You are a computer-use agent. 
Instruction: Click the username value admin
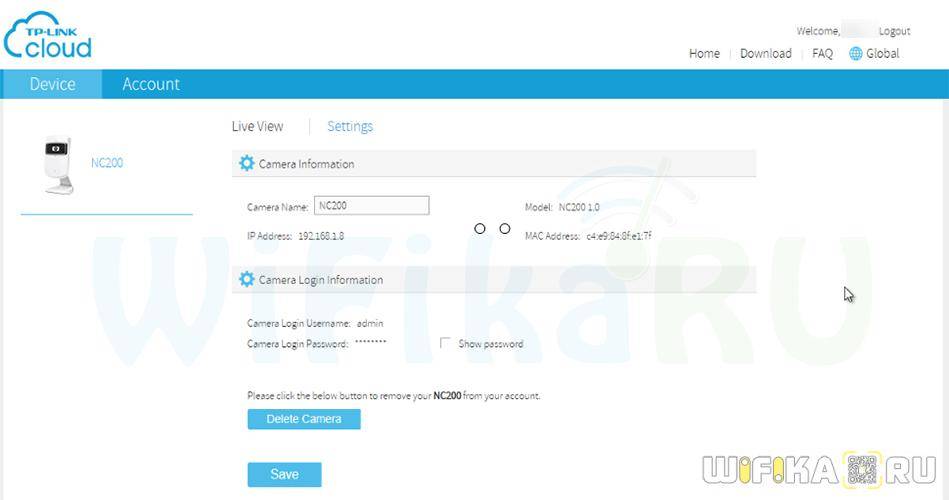point(370,323)
